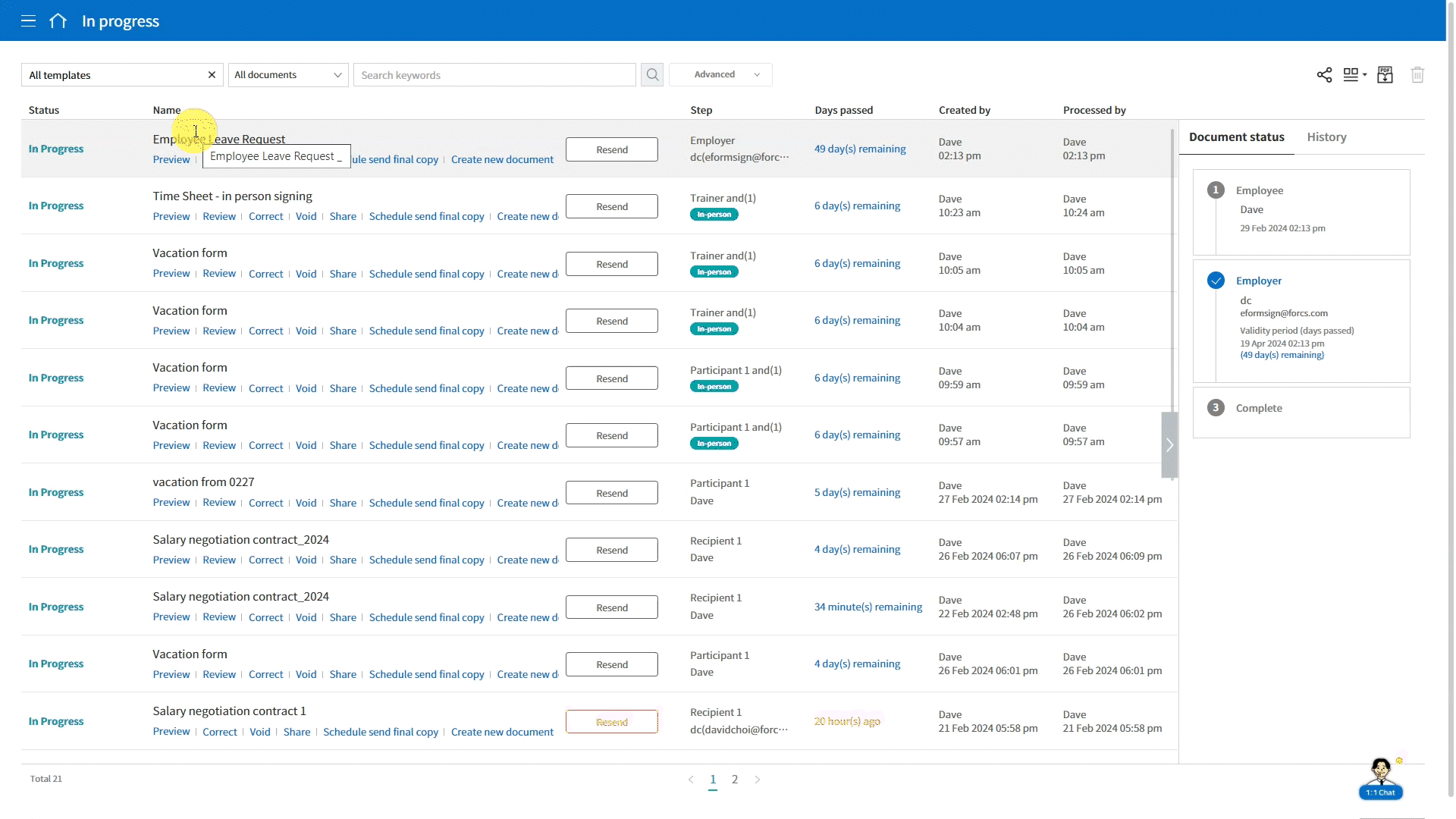The width and height of the screenshot is (1456, 819).
Task: Click the trash delete icon
Action: click(x=1417, y=75)
